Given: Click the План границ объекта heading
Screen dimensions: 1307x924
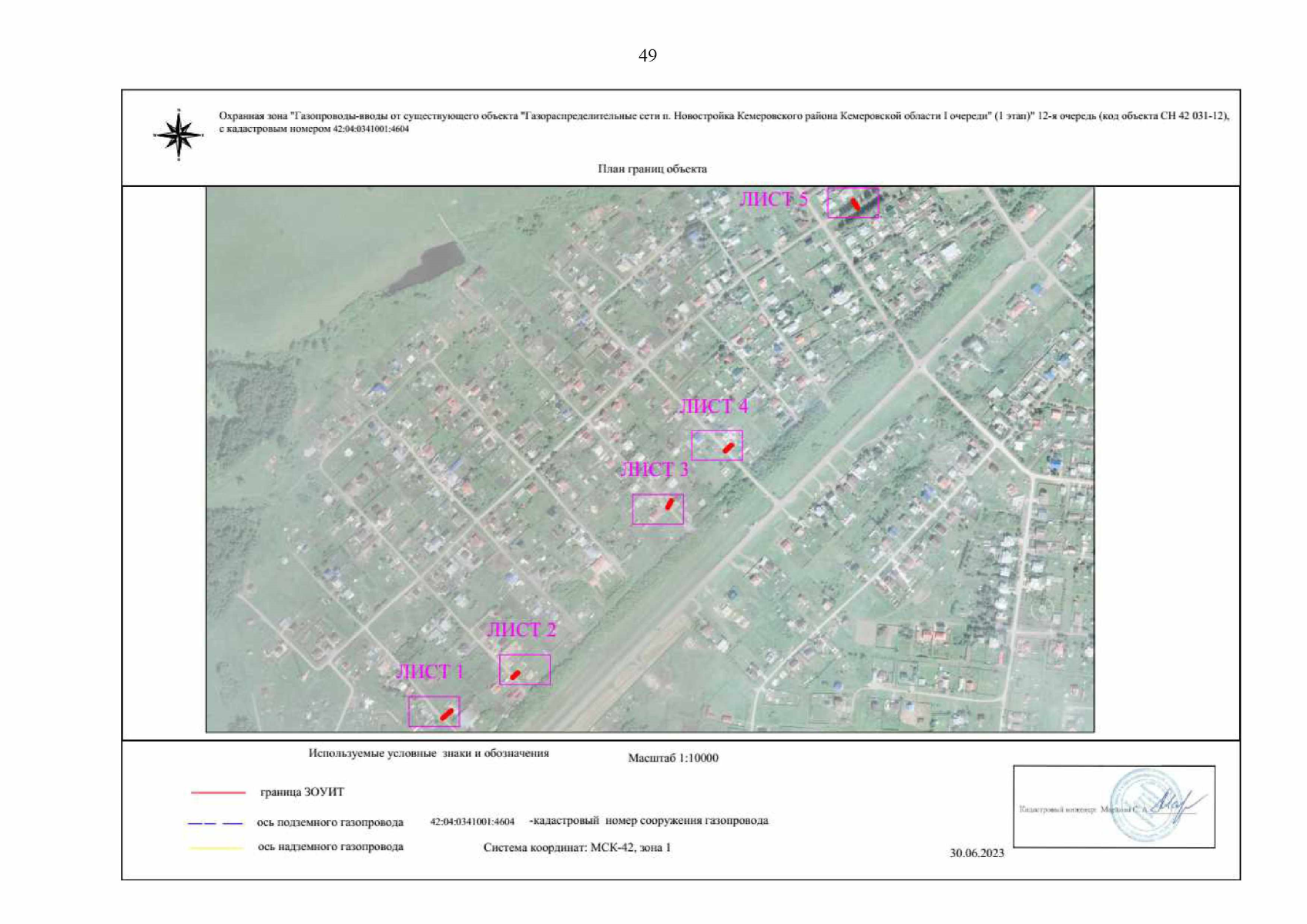Looking at the screenshot, I should [652, 169].
